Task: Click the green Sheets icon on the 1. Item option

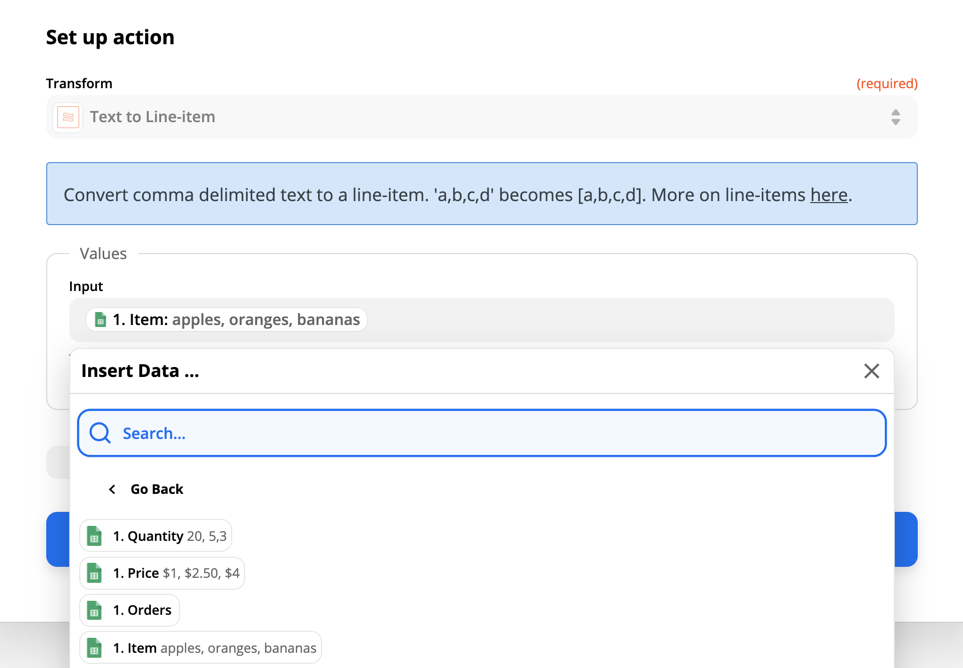Action: pyautogui.click(x=93, y=647)
